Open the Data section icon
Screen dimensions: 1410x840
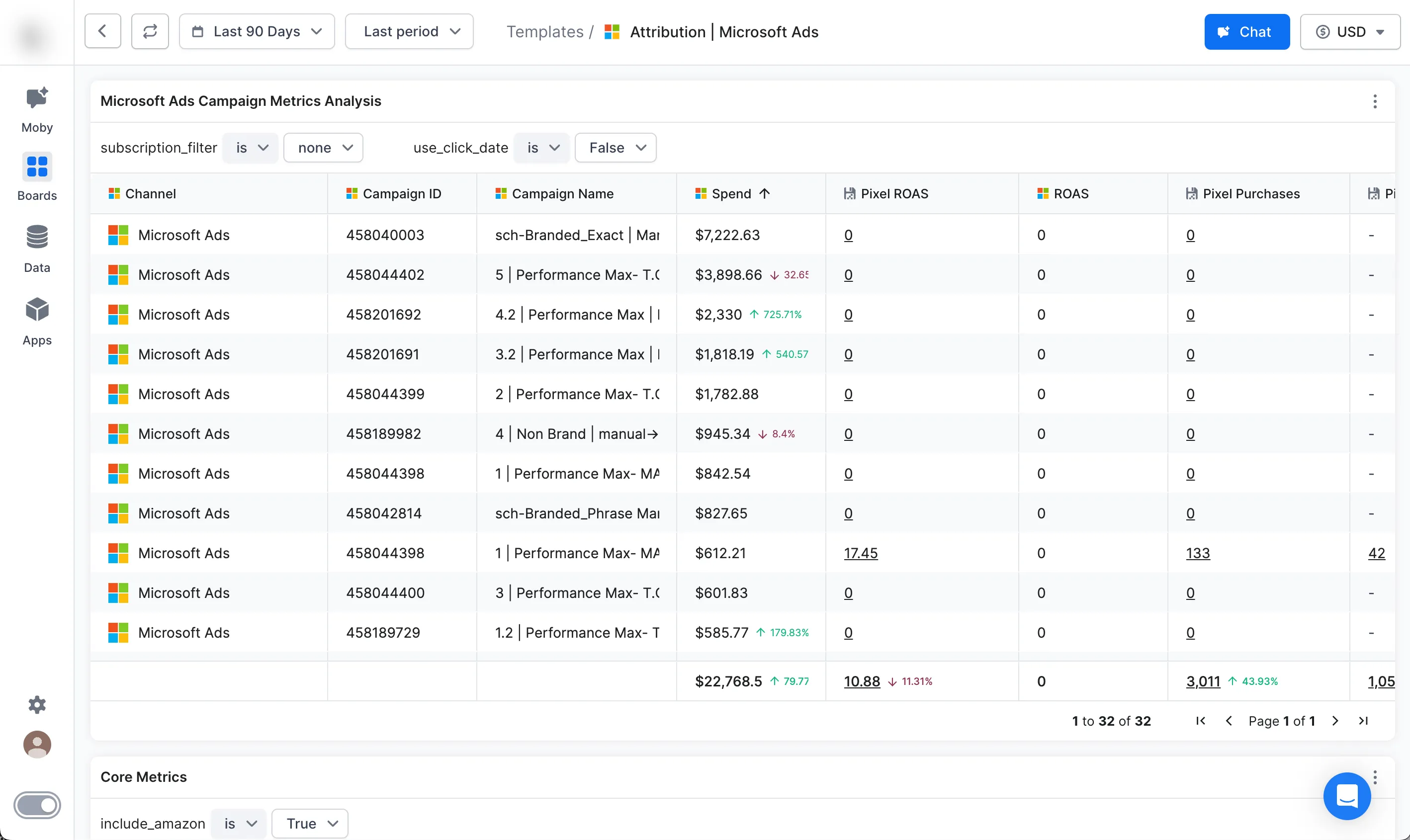coord(37,238)
